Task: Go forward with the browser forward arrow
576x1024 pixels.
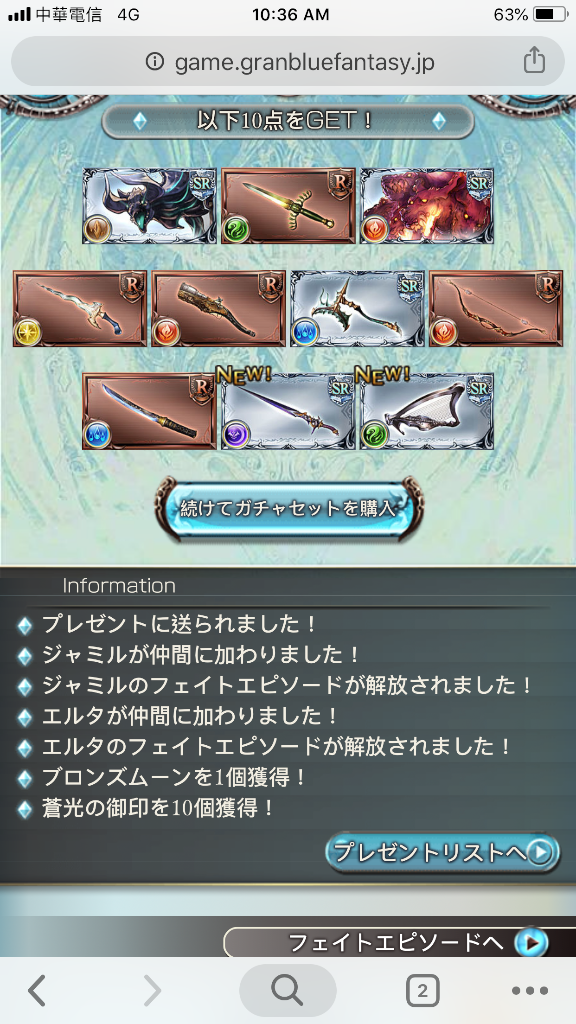Action: pos(152,991)
